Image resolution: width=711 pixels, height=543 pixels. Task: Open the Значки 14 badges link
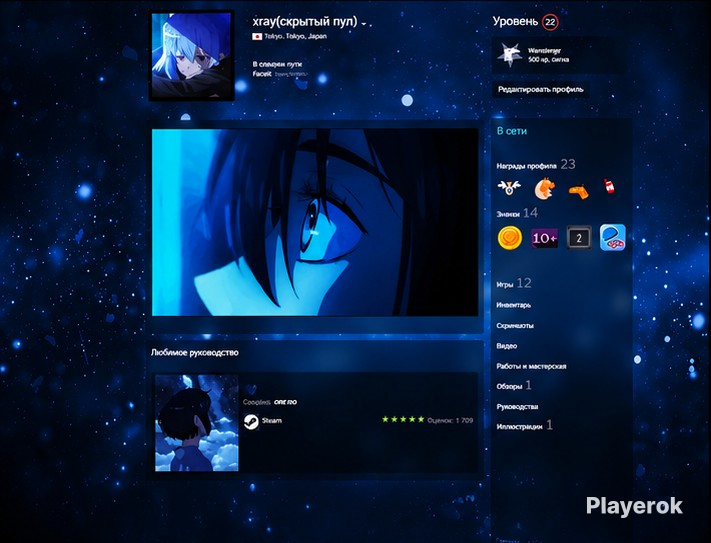coord(517,213)
